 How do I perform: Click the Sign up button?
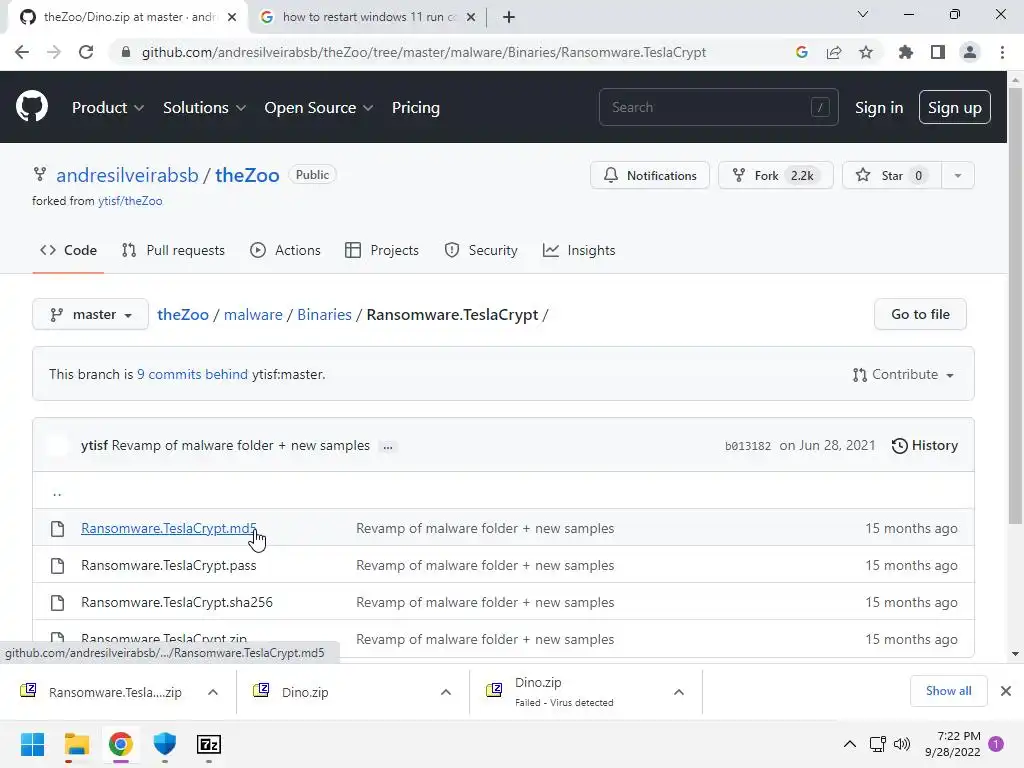[x=955, y=107]
